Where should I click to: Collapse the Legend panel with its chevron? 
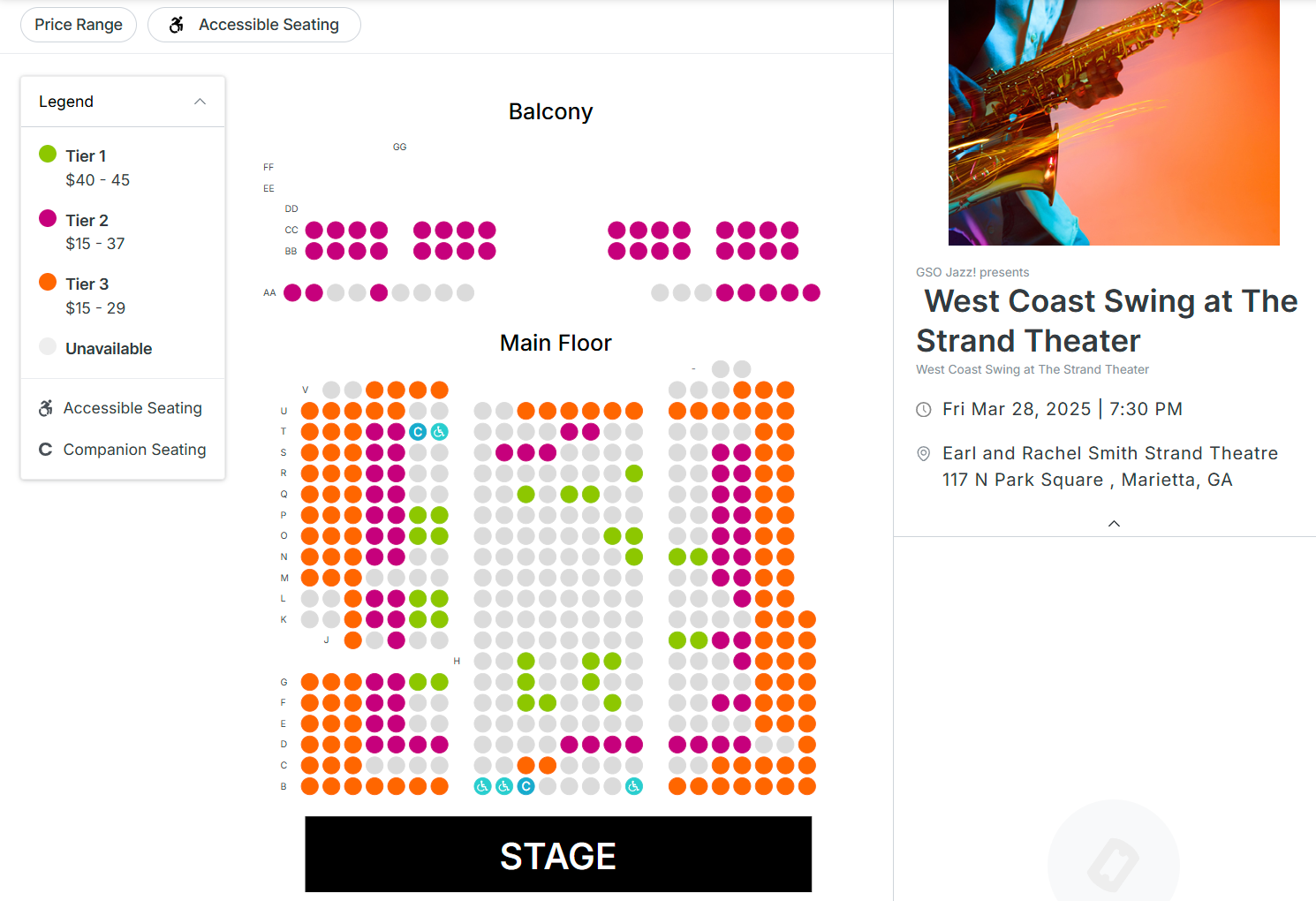[200, 102]
